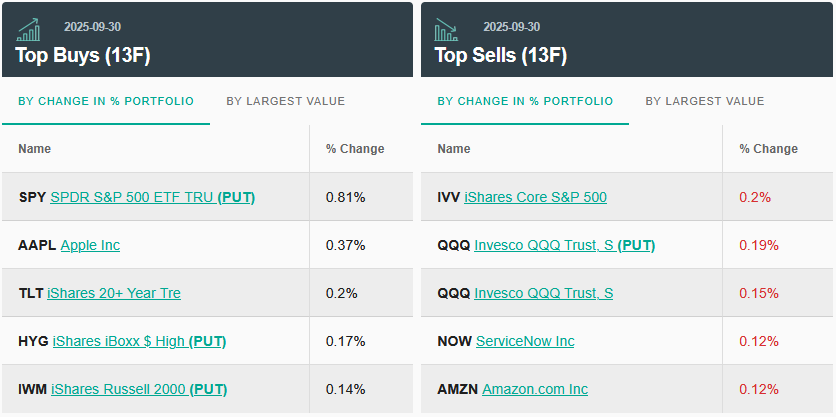Screen dimensions: 836x417
Task: Open the iShares Russell 2000 link
Action: point(118,389)
